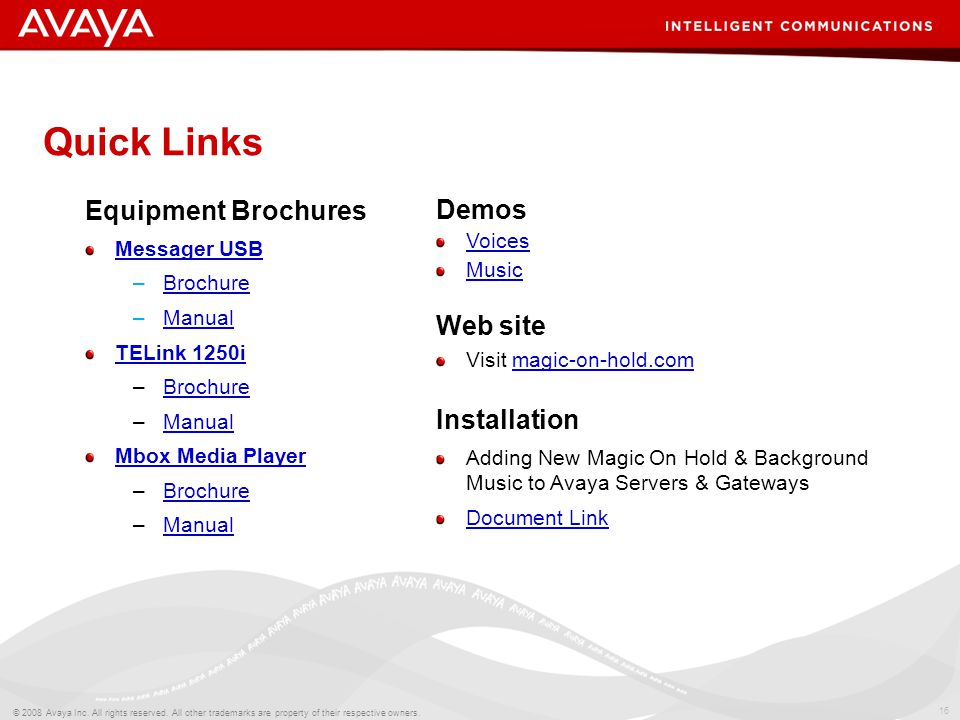
Task: Open Manual link under Mbox Media Player
Action: pyautogui.click(x=198, y=525)
